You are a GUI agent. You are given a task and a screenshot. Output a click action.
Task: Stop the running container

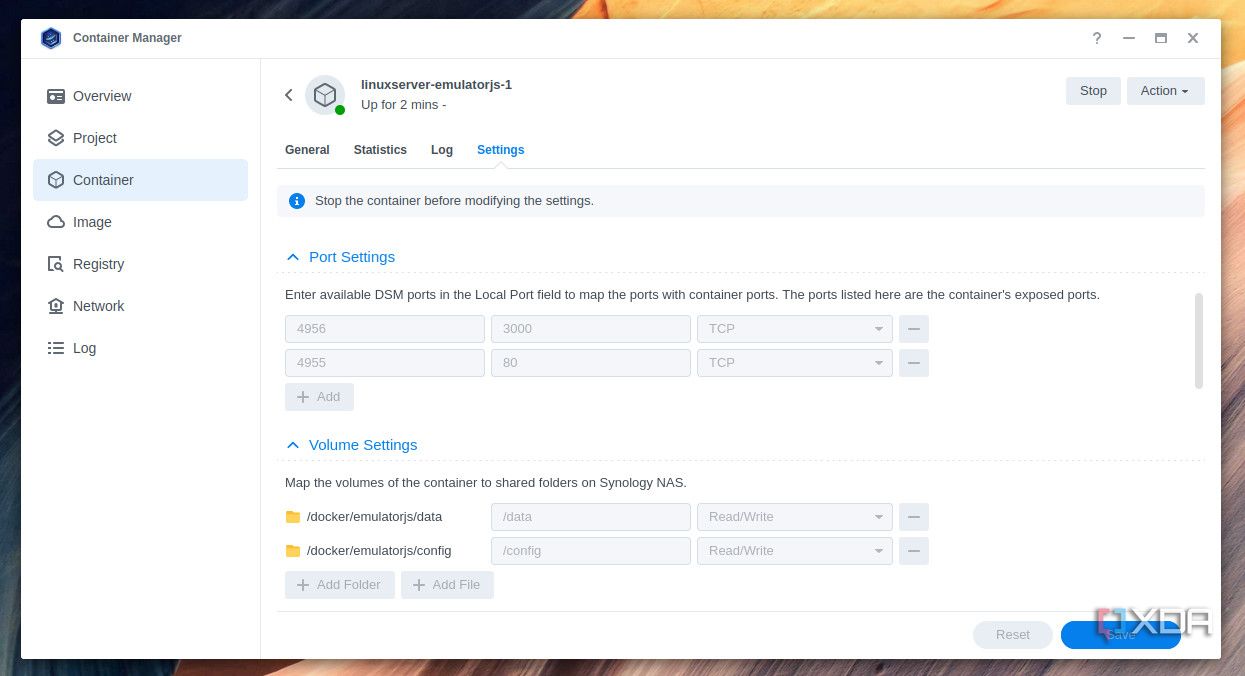1093,91
